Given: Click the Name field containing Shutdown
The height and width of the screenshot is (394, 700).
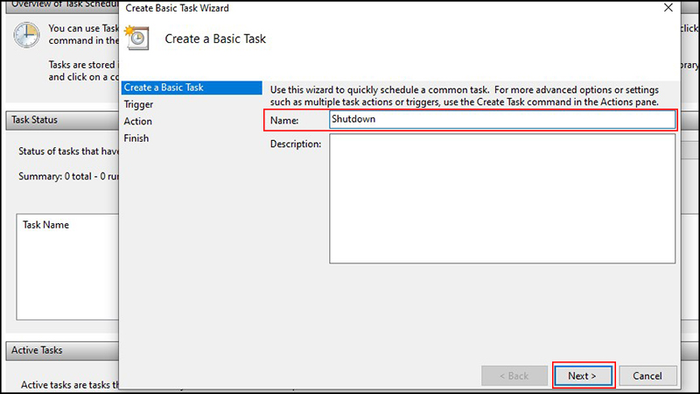Looking at the screenshot, I should 502,120.
